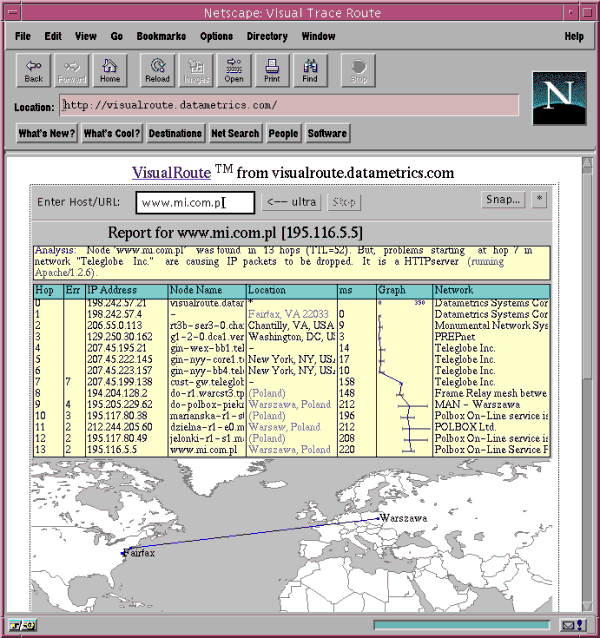
Task: Click the Software directory button
Action: (327, 133)
